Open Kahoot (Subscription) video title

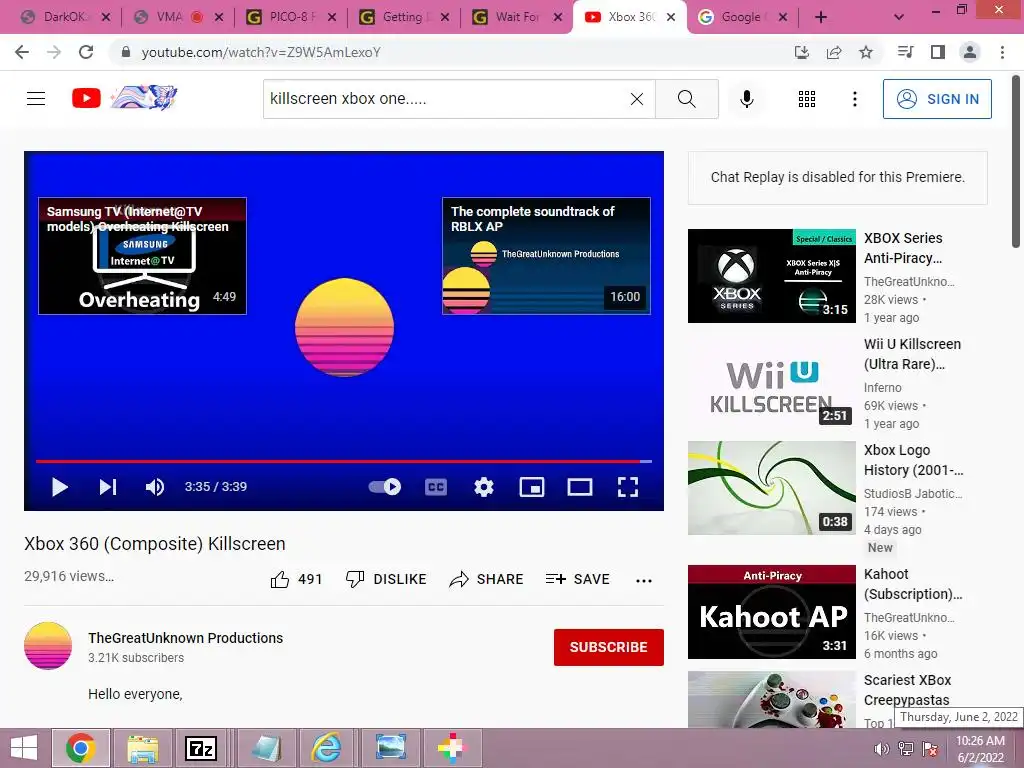[913, 584]
